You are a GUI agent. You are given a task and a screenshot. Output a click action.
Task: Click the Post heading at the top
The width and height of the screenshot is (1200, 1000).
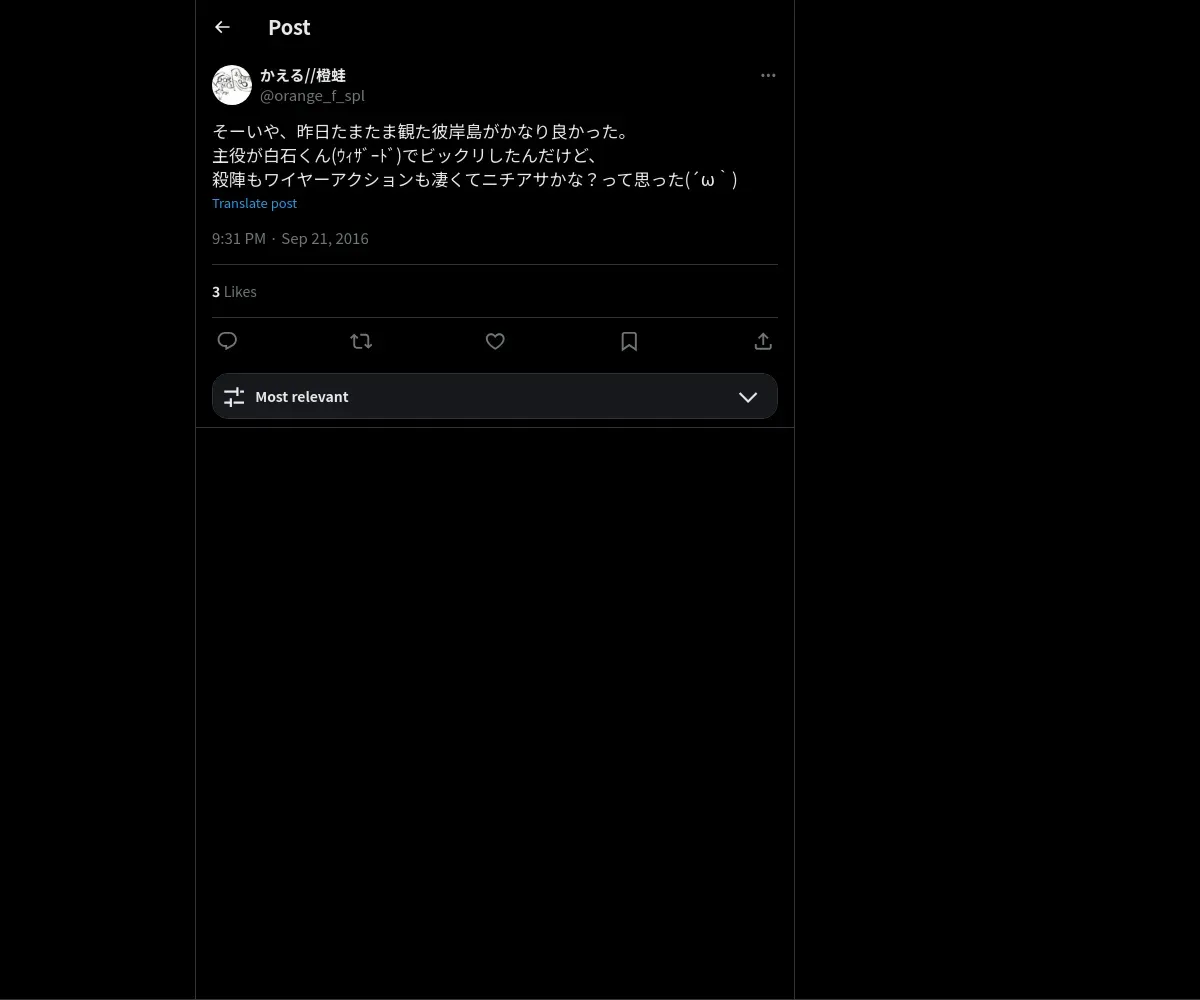coord(289,27)
